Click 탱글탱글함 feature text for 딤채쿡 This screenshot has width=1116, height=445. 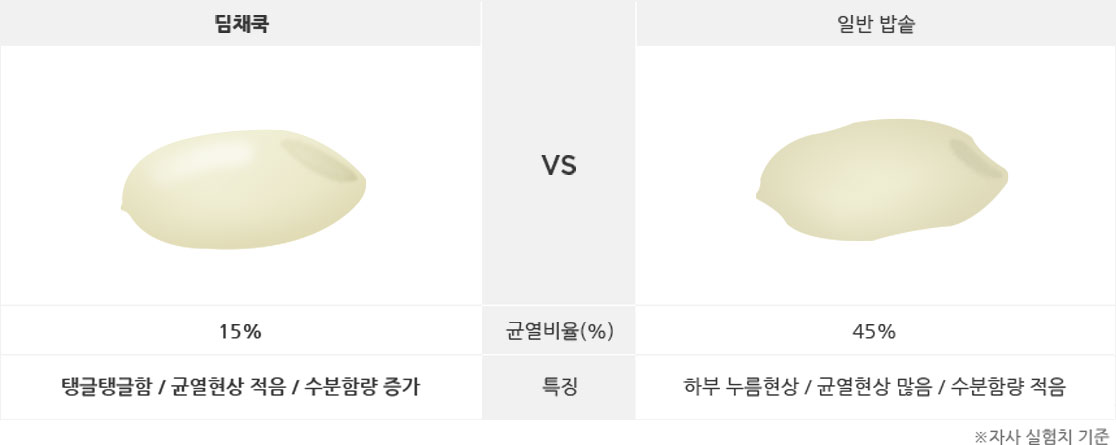pyautogui.click(x=107, y=387)
